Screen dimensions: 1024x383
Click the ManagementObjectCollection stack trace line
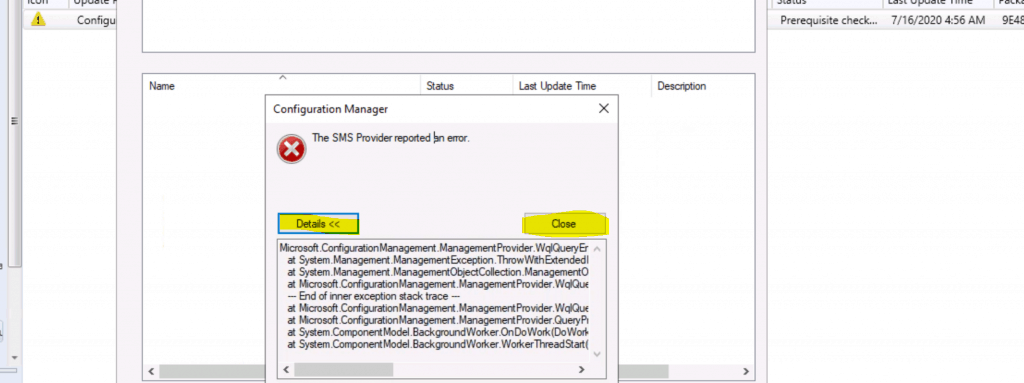(438, 272)
